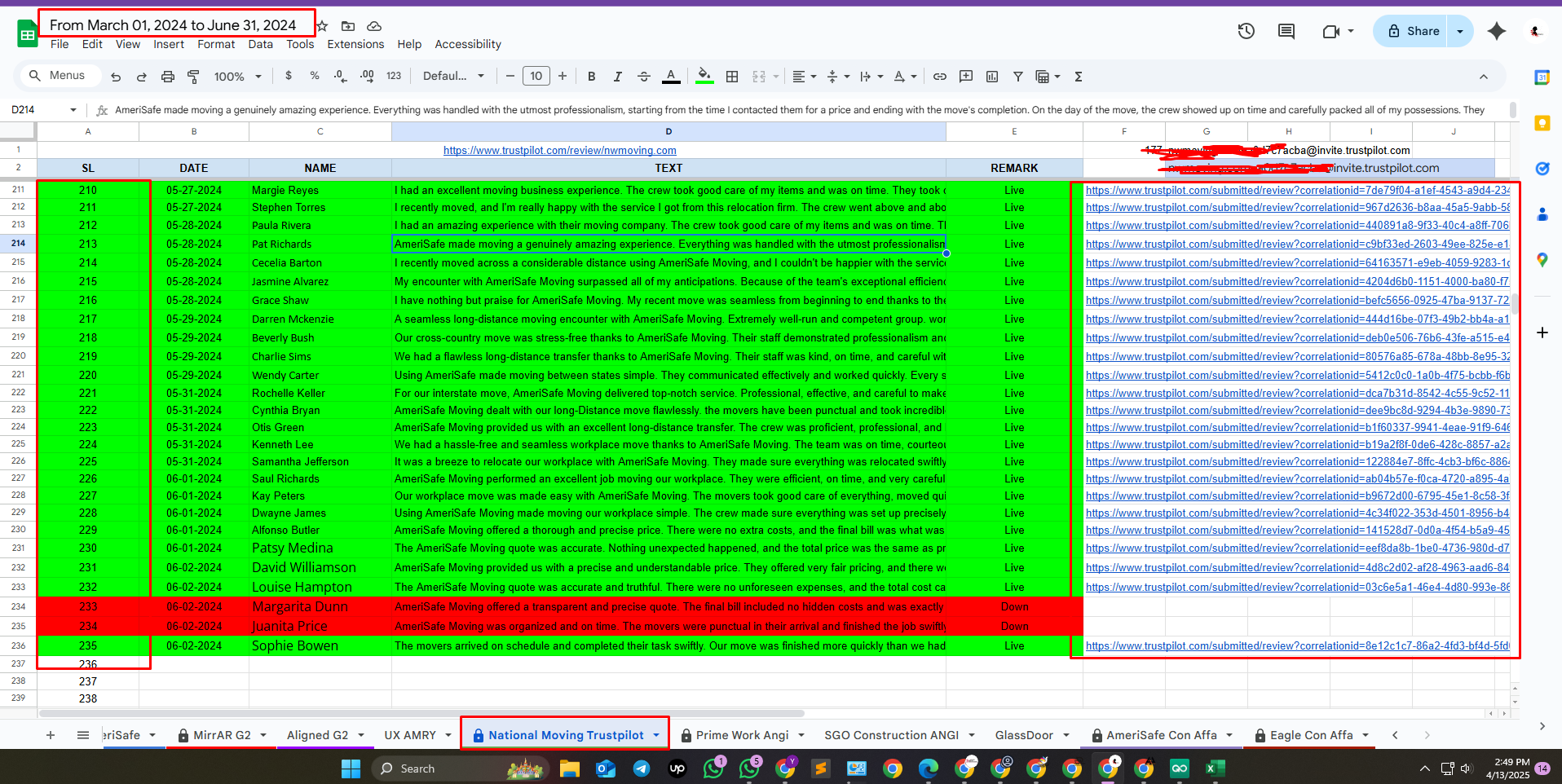Image resolution: width=1562 pixels, height=784 pixels.
Task: Open the comments panel icon
Action: tap(1286, 31)
